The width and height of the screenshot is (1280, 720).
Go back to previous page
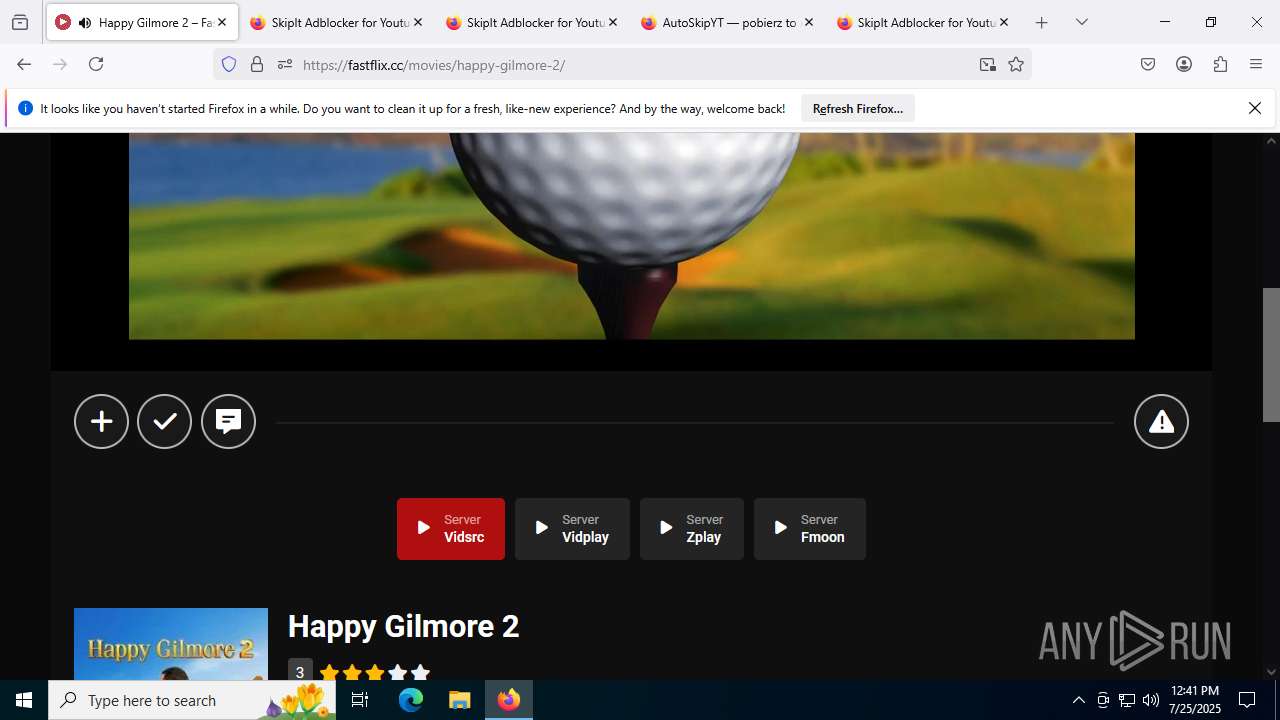pyautogui.click(x=24, y=64)
